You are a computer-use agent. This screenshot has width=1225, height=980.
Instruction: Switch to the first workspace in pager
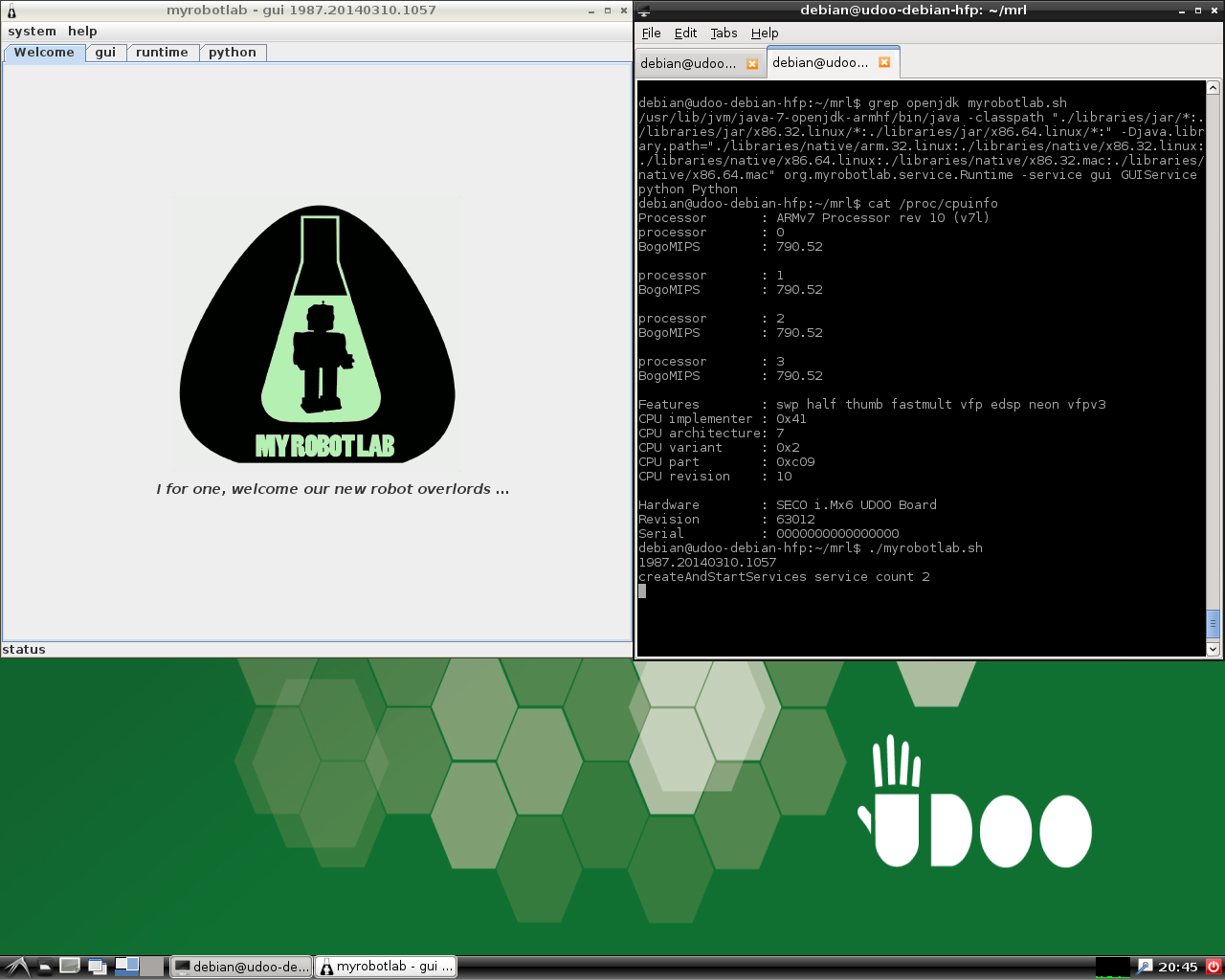(126, 967)
